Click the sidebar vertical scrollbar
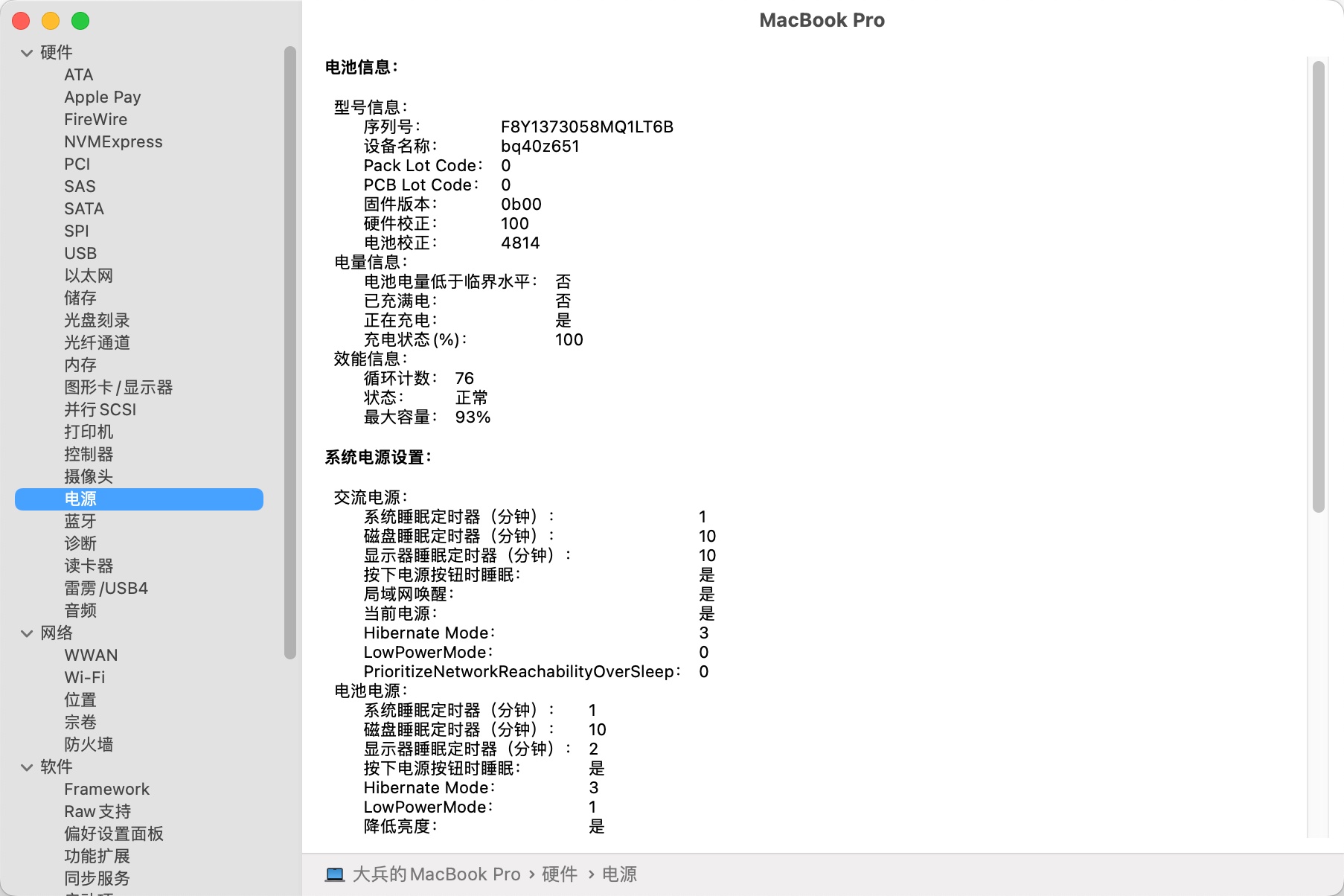The width and height of the screenshot is (1344, 896). [x=290, y=353]
